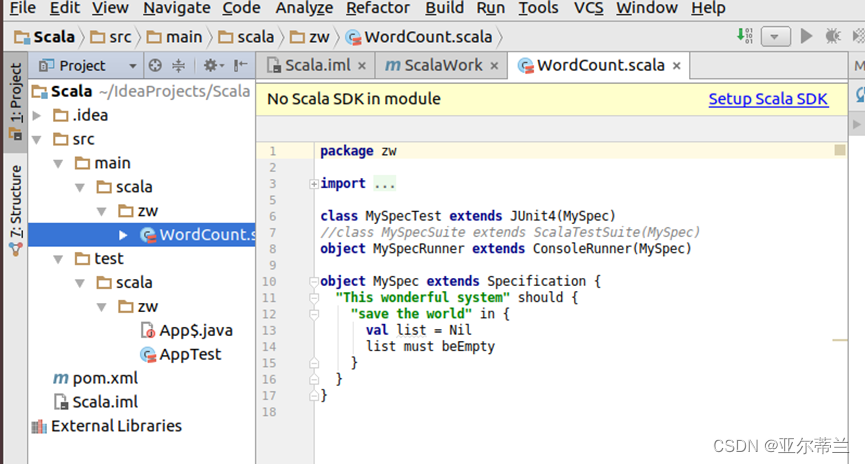Collapse the test folder arrow

[58, 259]
